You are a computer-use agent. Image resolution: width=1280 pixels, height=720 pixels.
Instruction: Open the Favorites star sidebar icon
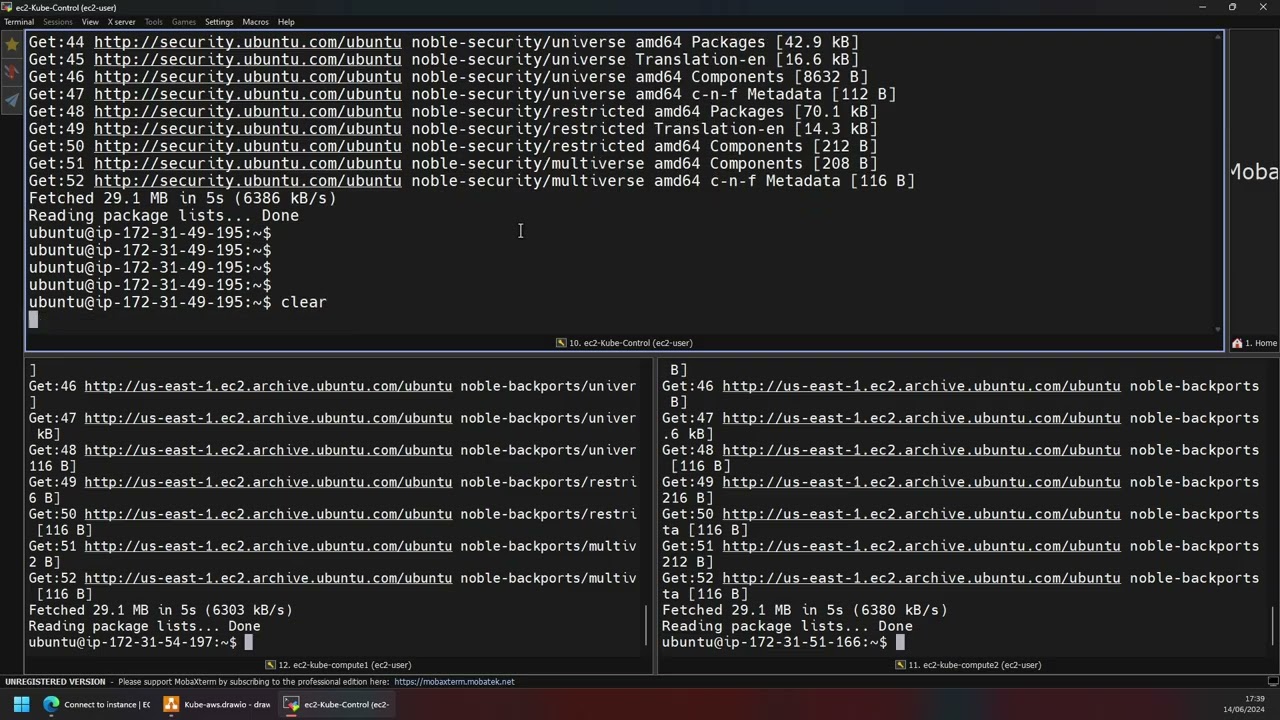coord(12,44)
